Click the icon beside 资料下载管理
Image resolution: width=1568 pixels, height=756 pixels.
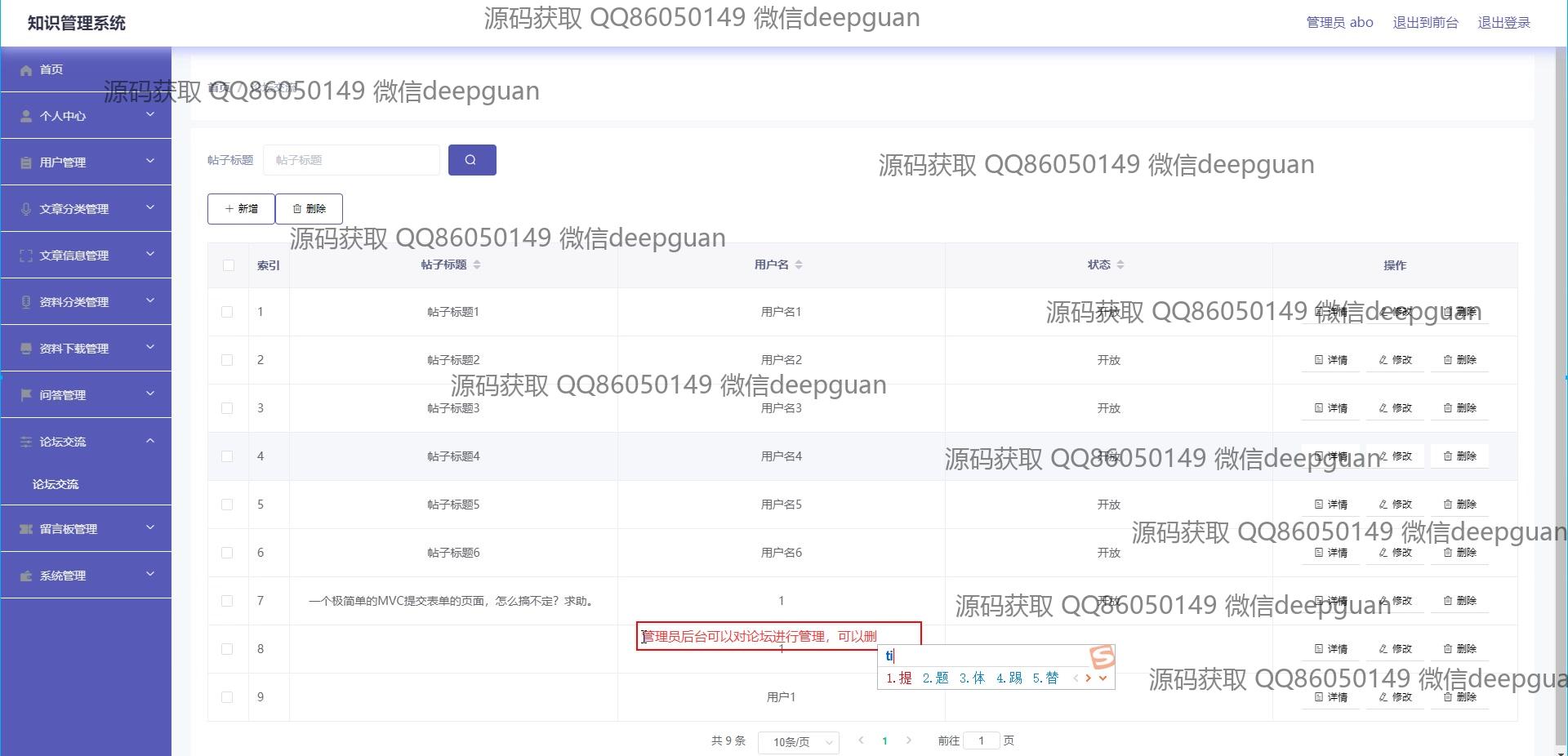26,349
